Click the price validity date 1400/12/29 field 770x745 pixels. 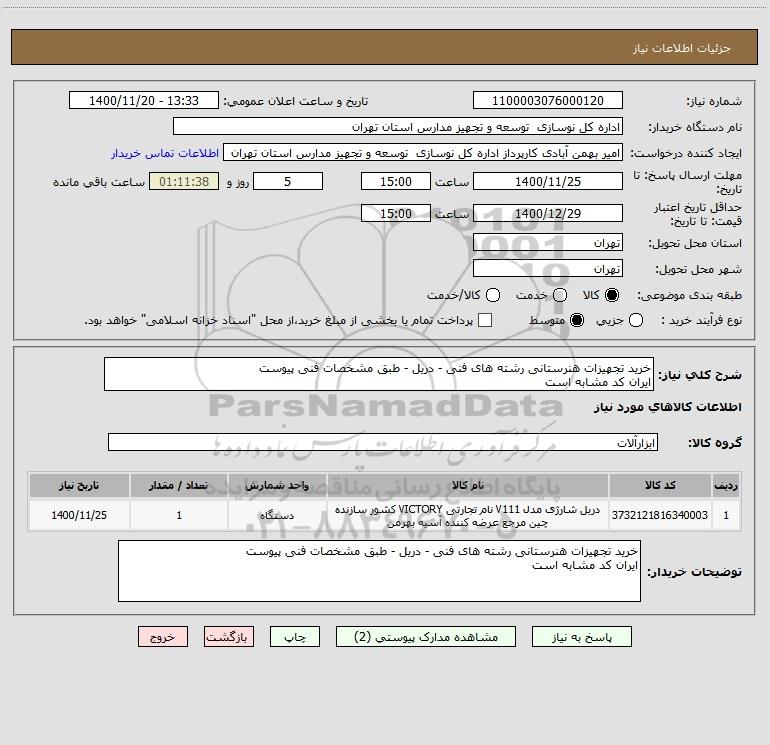[x=548, y=213]
